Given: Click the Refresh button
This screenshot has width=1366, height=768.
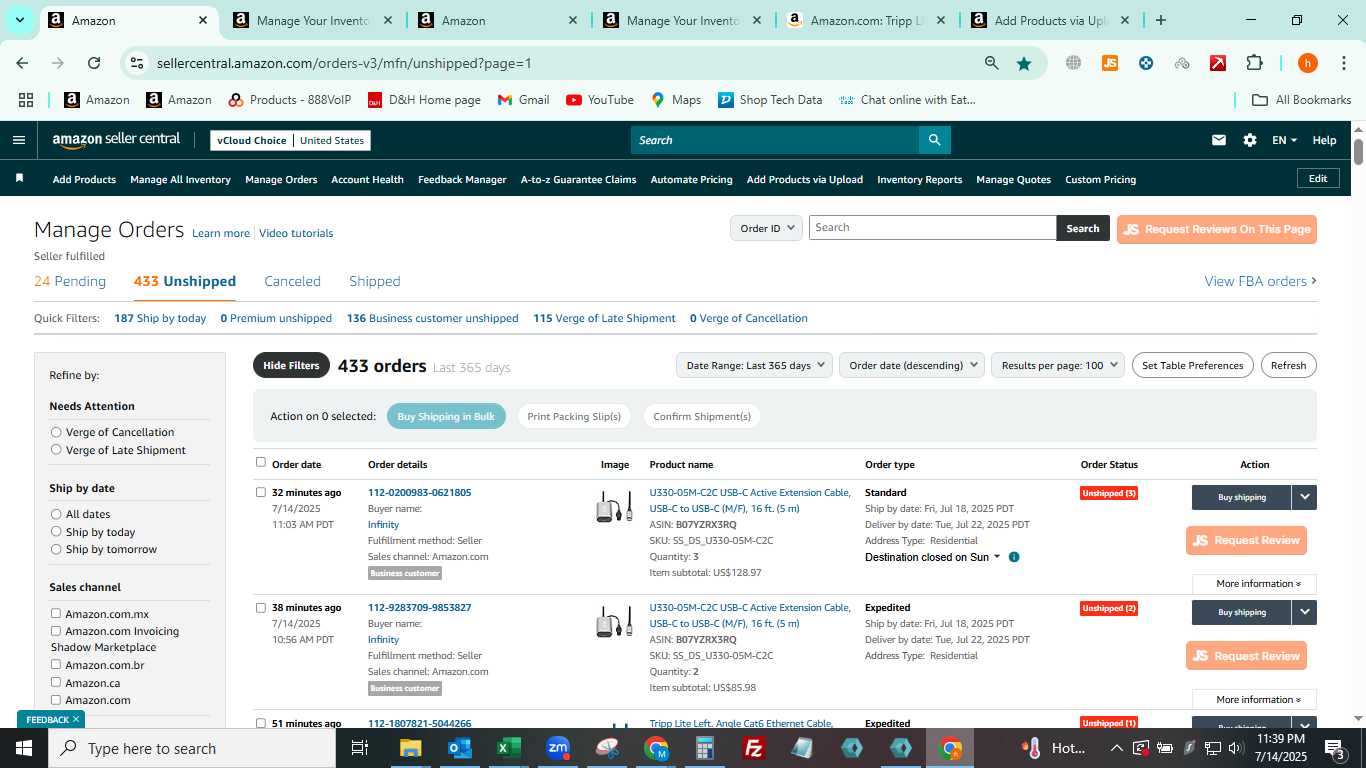Looking at the screenshot, I should coord(1288,365).
